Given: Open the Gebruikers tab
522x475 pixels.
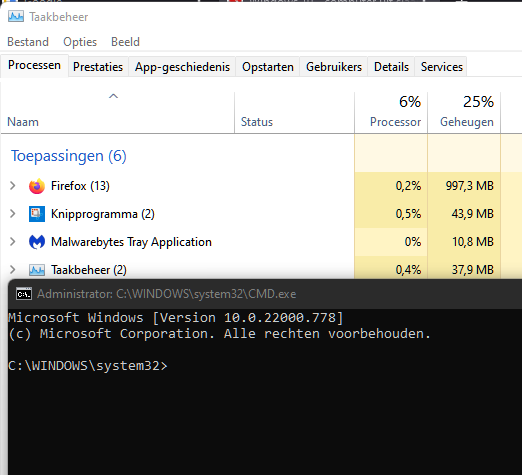Looking at the screenshot, I should (x=334, y=67).
